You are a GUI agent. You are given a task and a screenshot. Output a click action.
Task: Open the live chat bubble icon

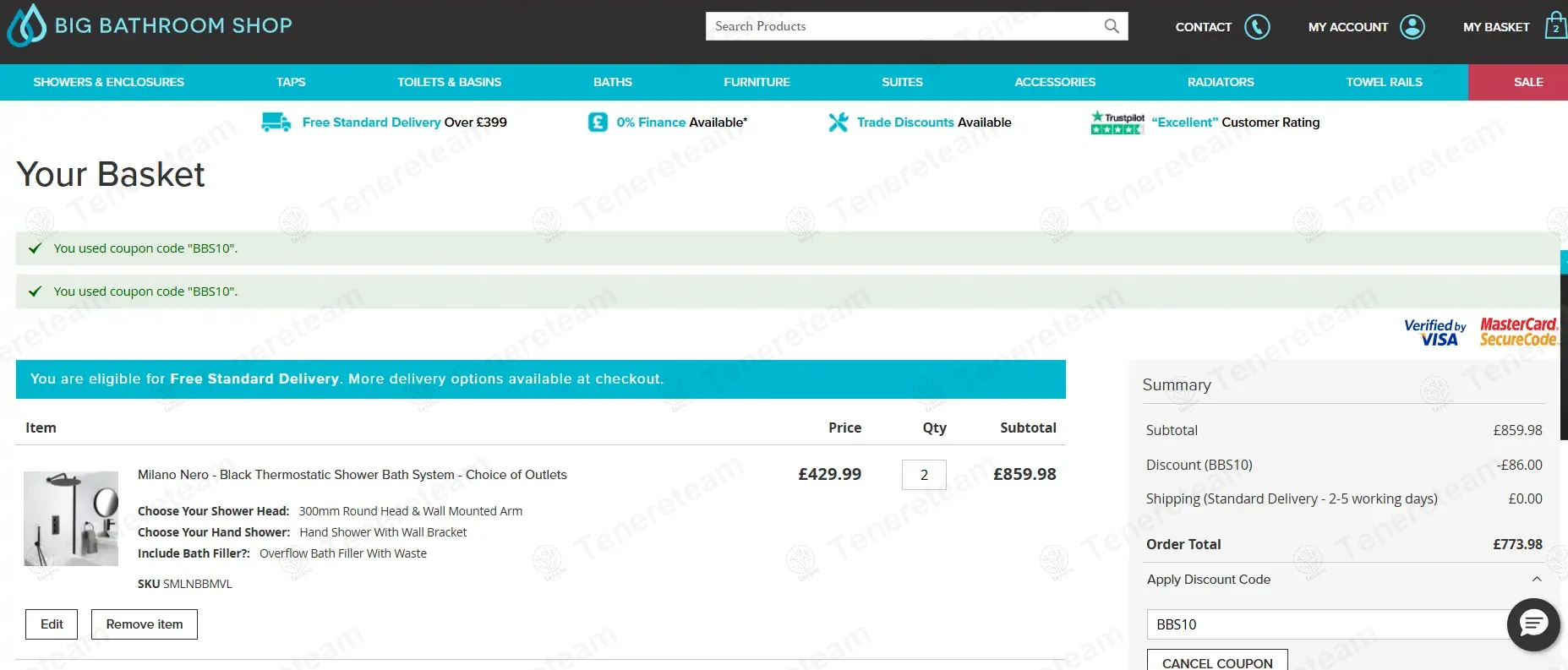[1533, 624]
